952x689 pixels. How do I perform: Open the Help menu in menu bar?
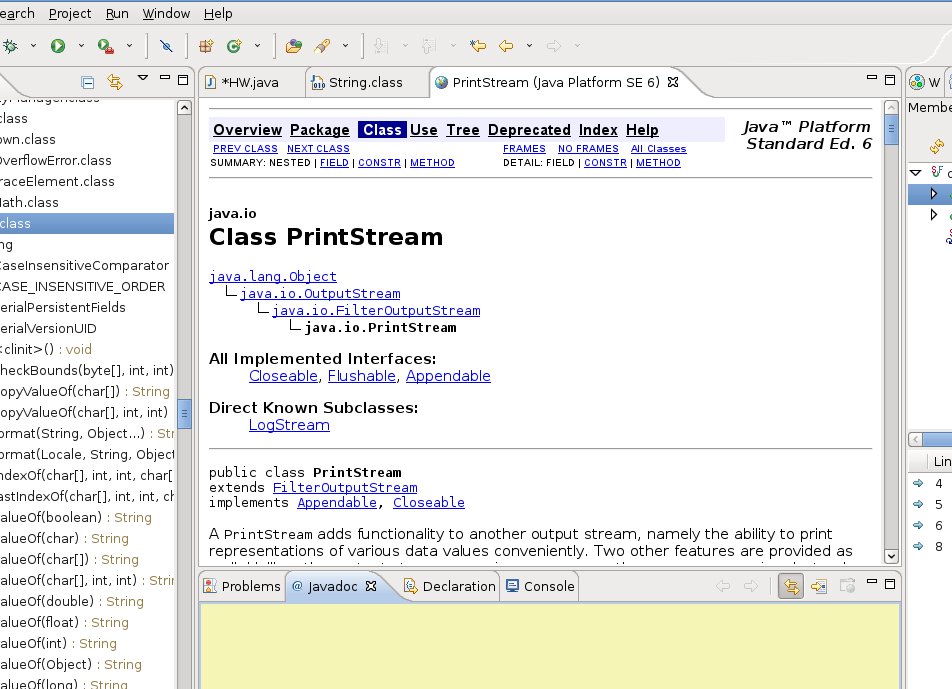(218, 13)
